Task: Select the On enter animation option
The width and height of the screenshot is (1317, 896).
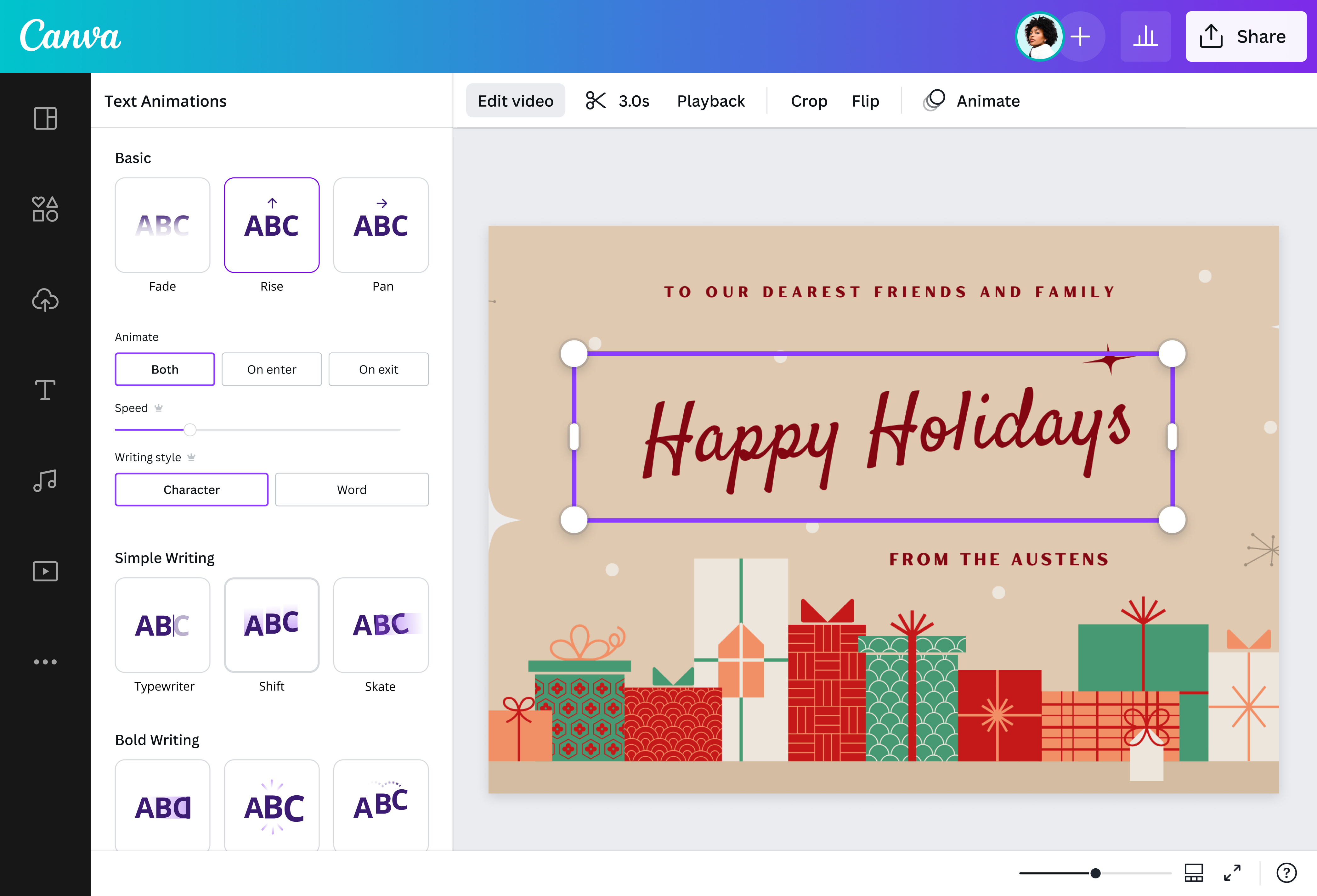Action: tap(271, 369)
